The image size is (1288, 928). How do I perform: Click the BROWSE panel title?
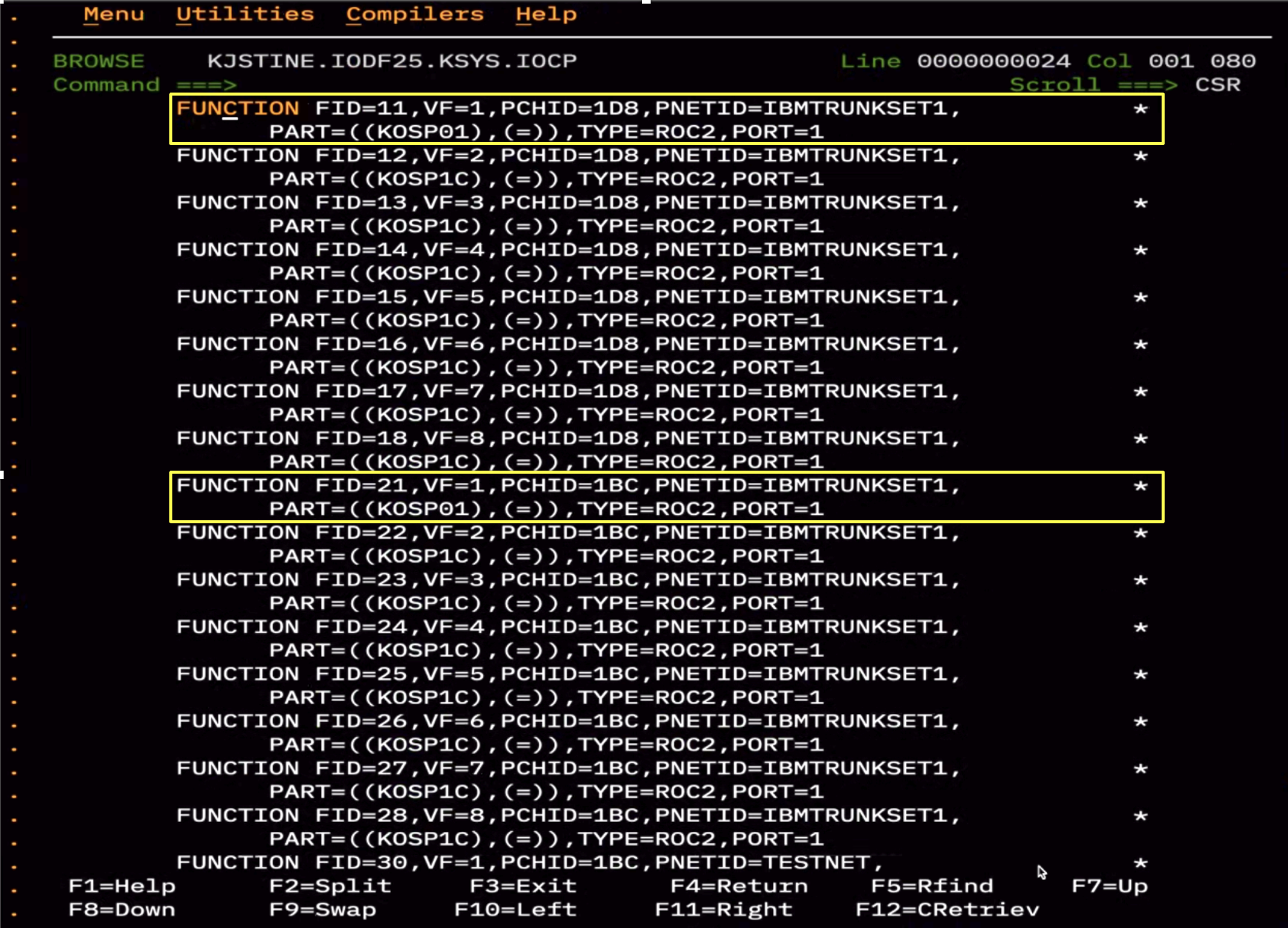[99, 61]
